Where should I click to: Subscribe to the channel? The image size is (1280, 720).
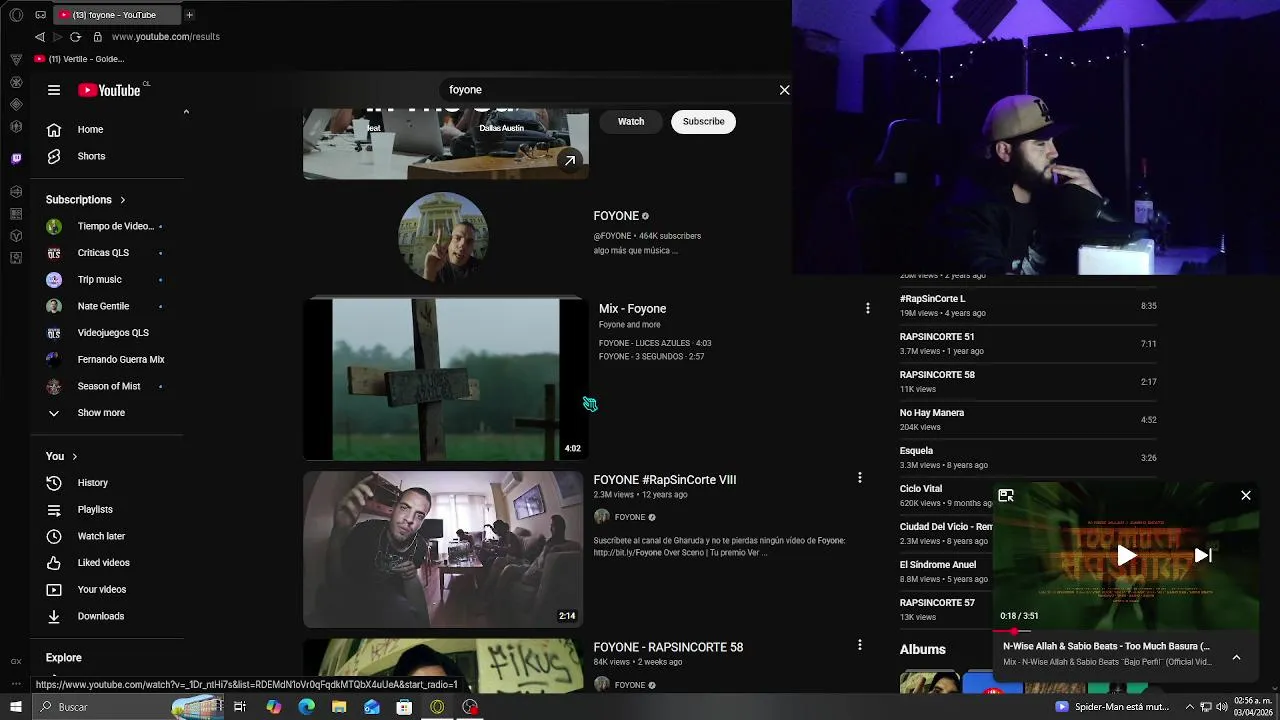[x=703, y=121]
